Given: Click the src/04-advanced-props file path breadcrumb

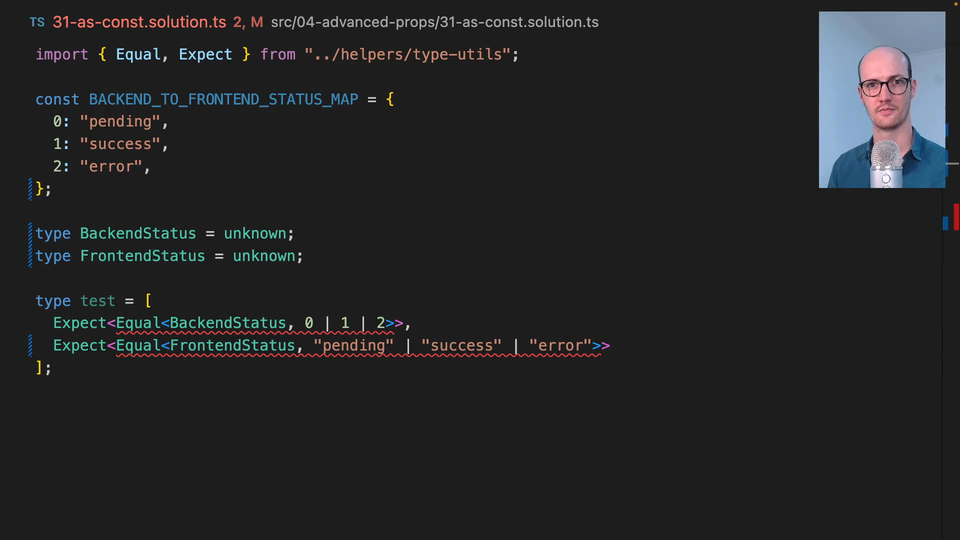Looking at the screenshot, I should (x=435, y=22).
